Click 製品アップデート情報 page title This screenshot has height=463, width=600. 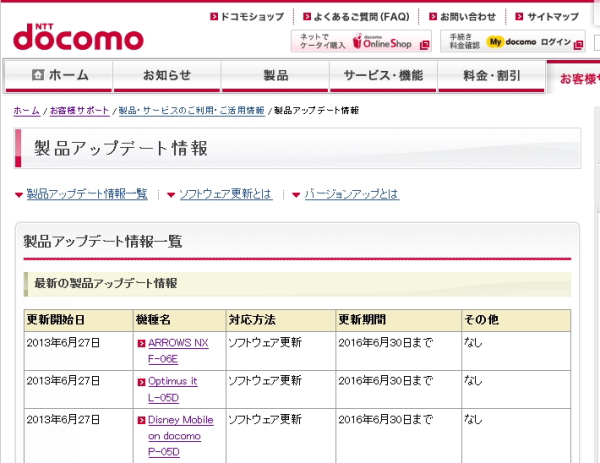coord(121,148)
